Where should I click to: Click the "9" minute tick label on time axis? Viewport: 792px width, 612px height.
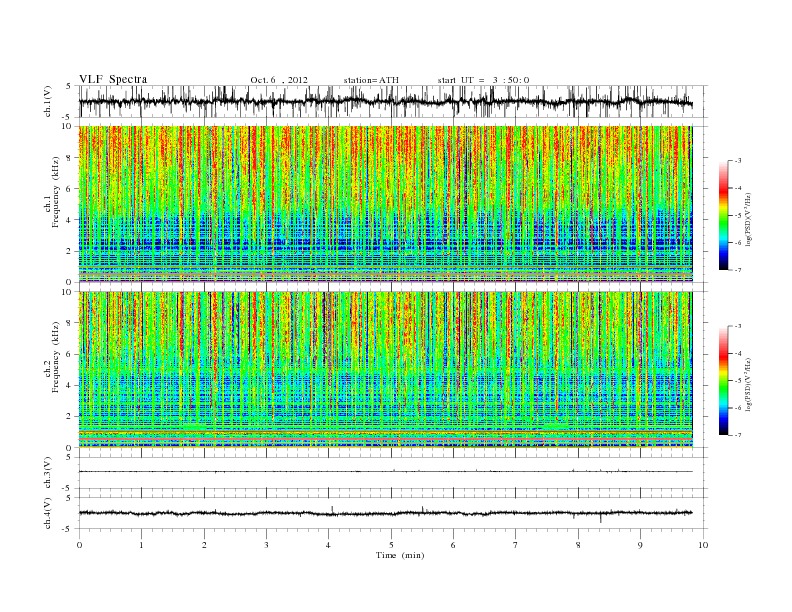pyautogui.click(x=640, y=545)
